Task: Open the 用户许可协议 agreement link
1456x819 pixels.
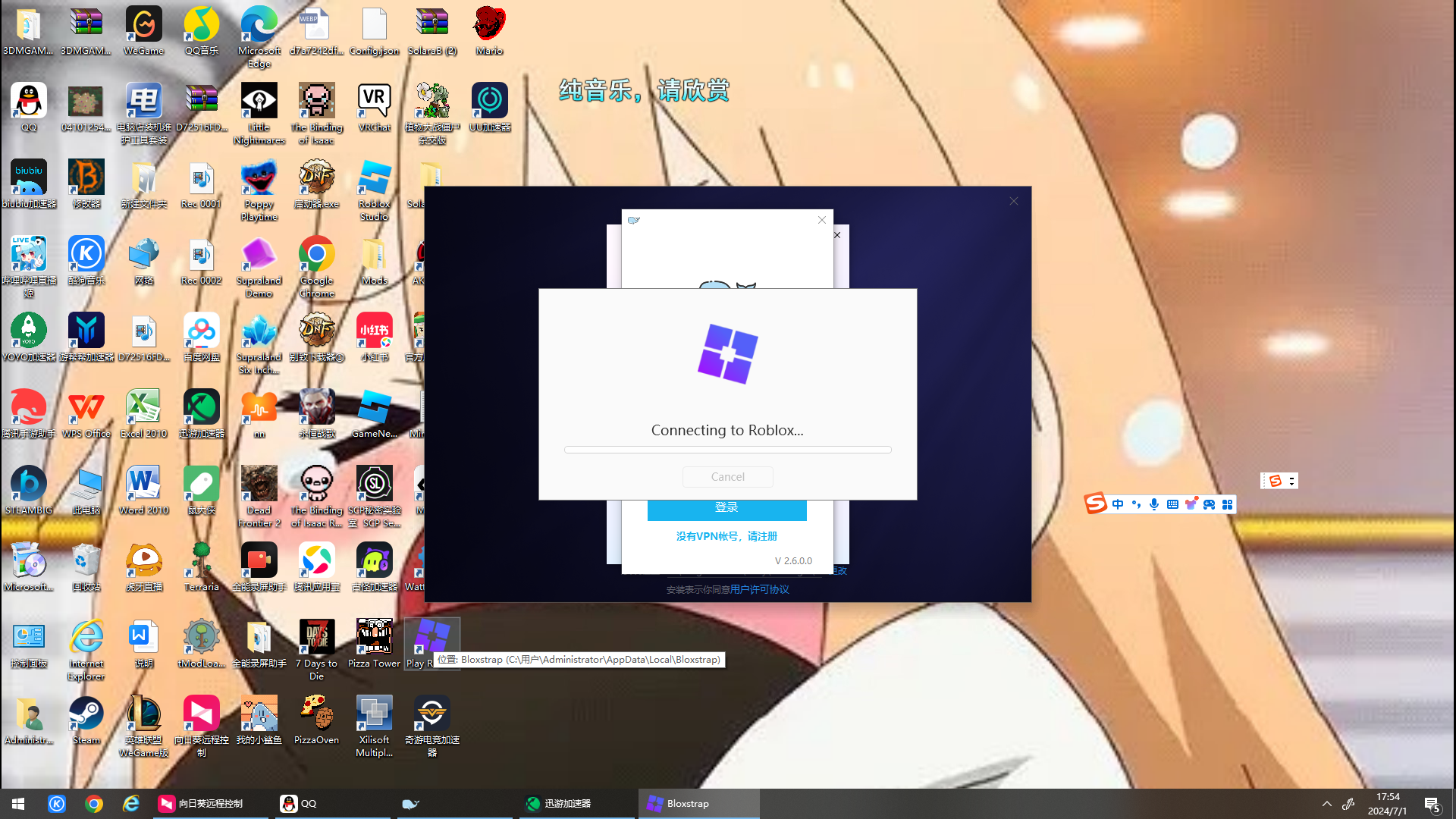Action: tap(759, 589)
